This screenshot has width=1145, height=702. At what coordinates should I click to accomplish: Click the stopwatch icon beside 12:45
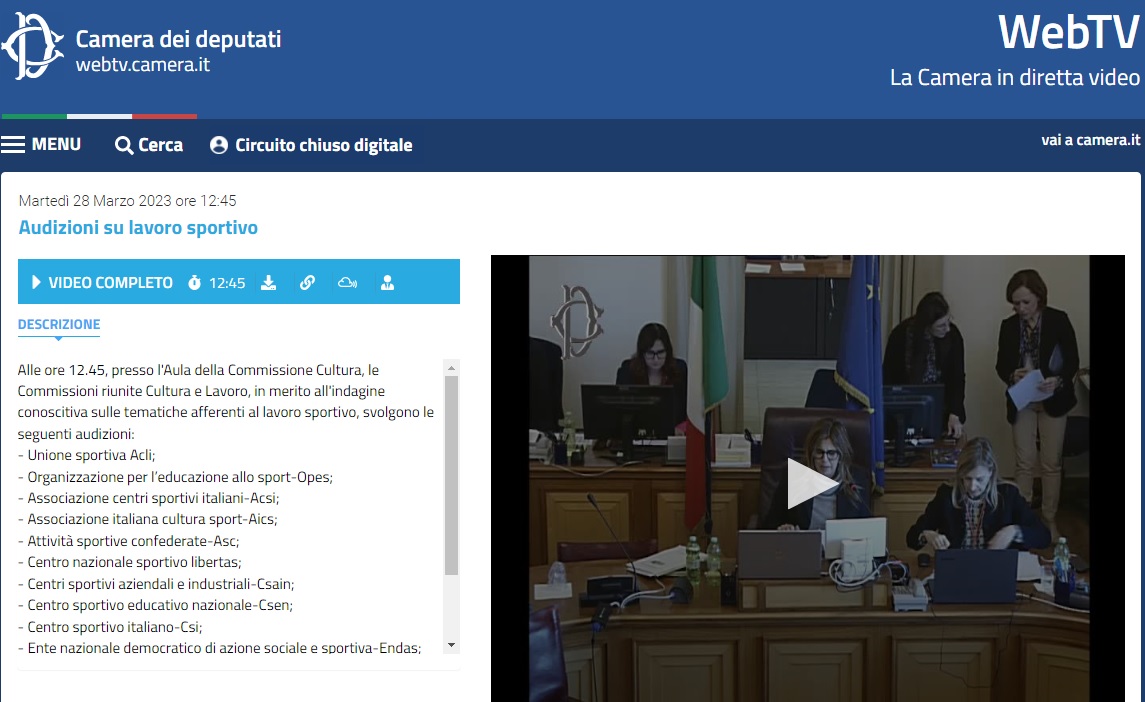[194, 283]
